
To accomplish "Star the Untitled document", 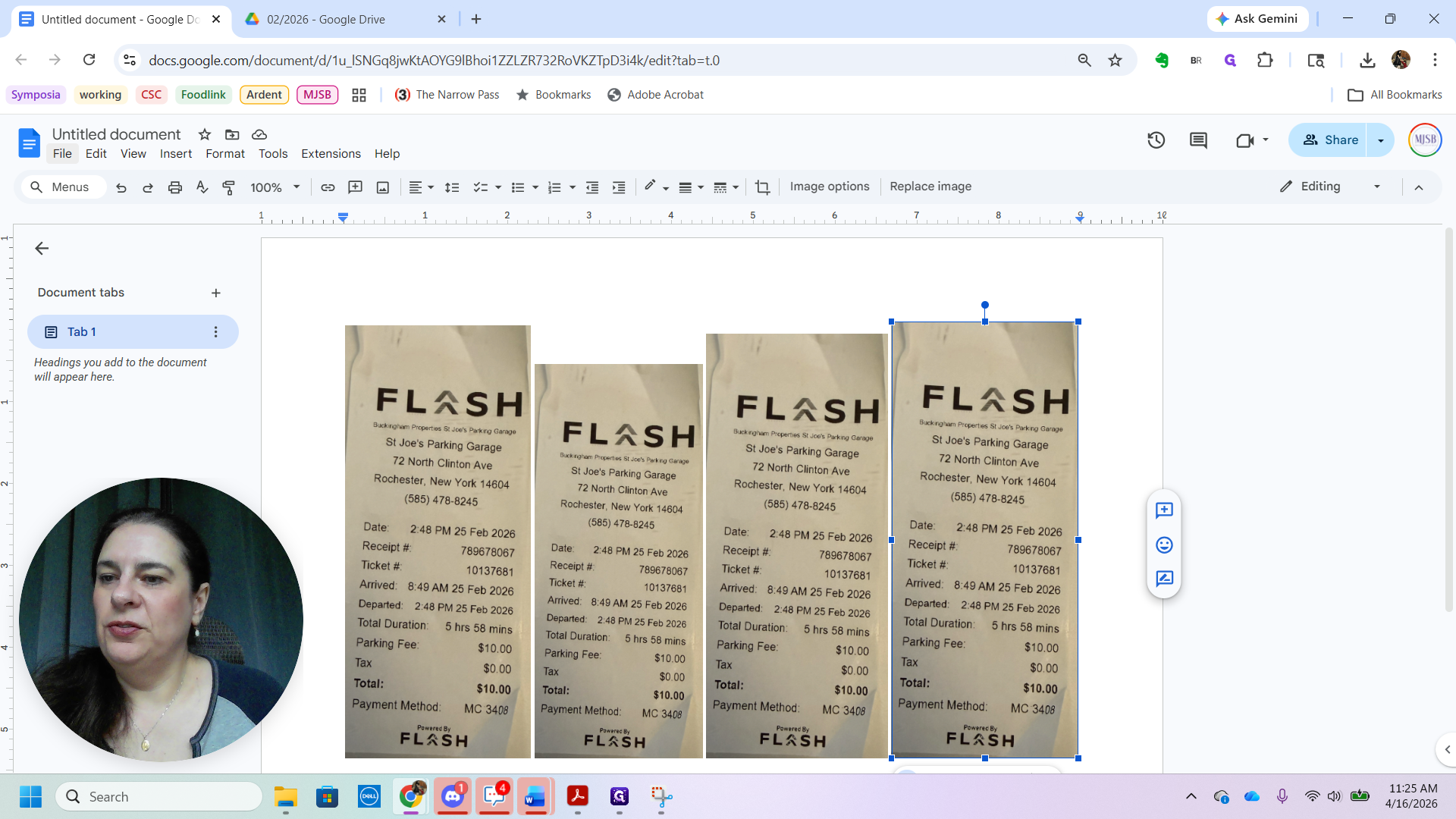I will [x=205, y=134].
